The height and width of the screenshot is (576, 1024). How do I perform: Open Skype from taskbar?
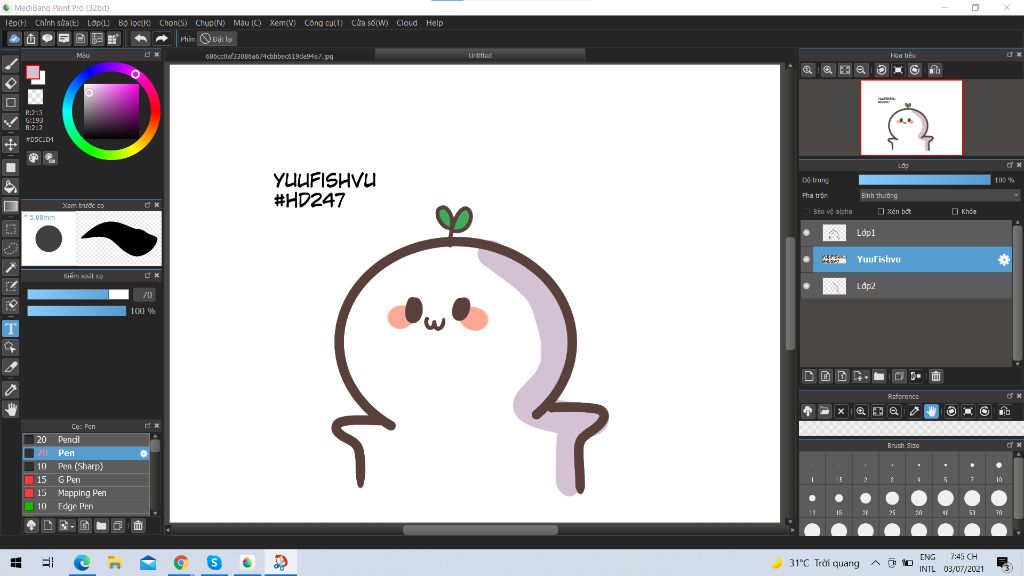click(214, 562)
